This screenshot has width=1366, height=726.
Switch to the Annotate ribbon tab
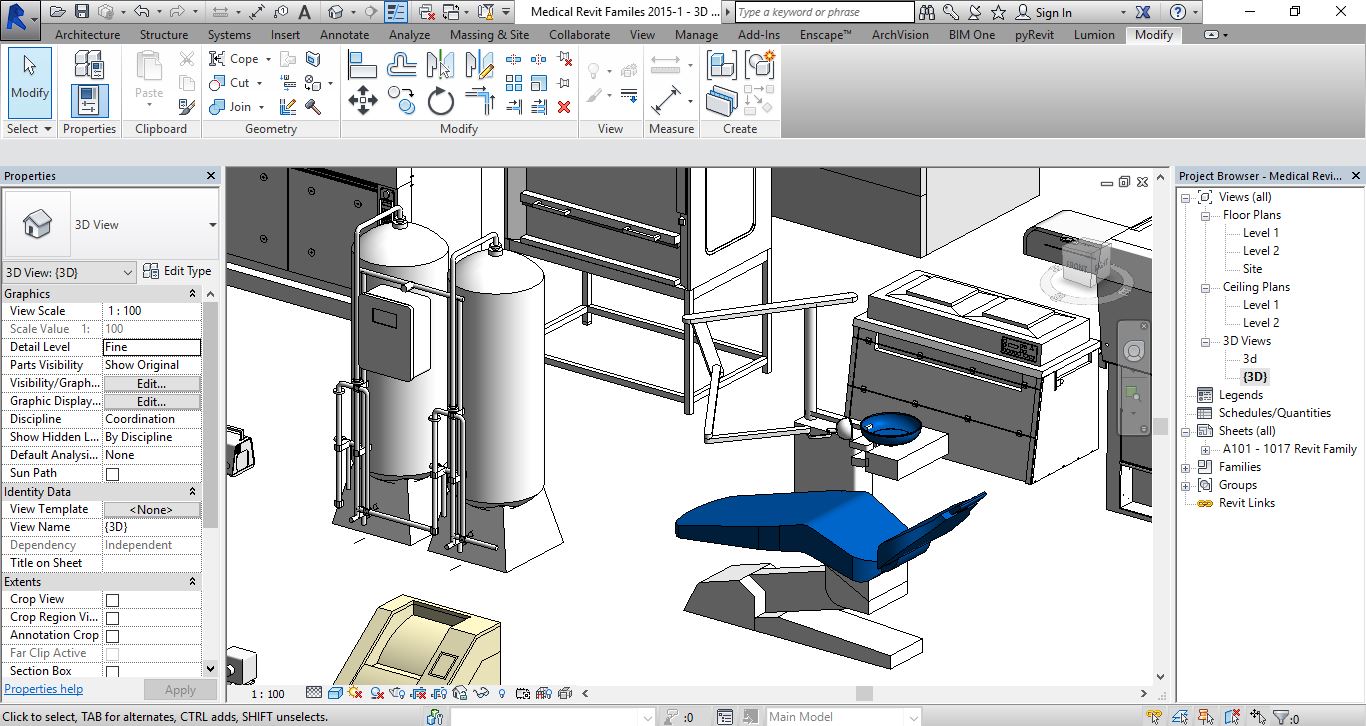[344, 34]
